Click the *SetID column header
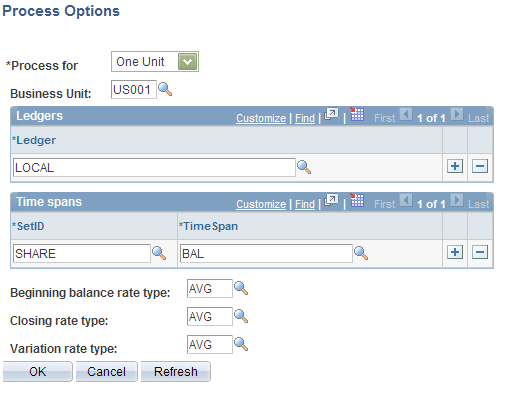The image size is (509, 394). coord(28,226)
